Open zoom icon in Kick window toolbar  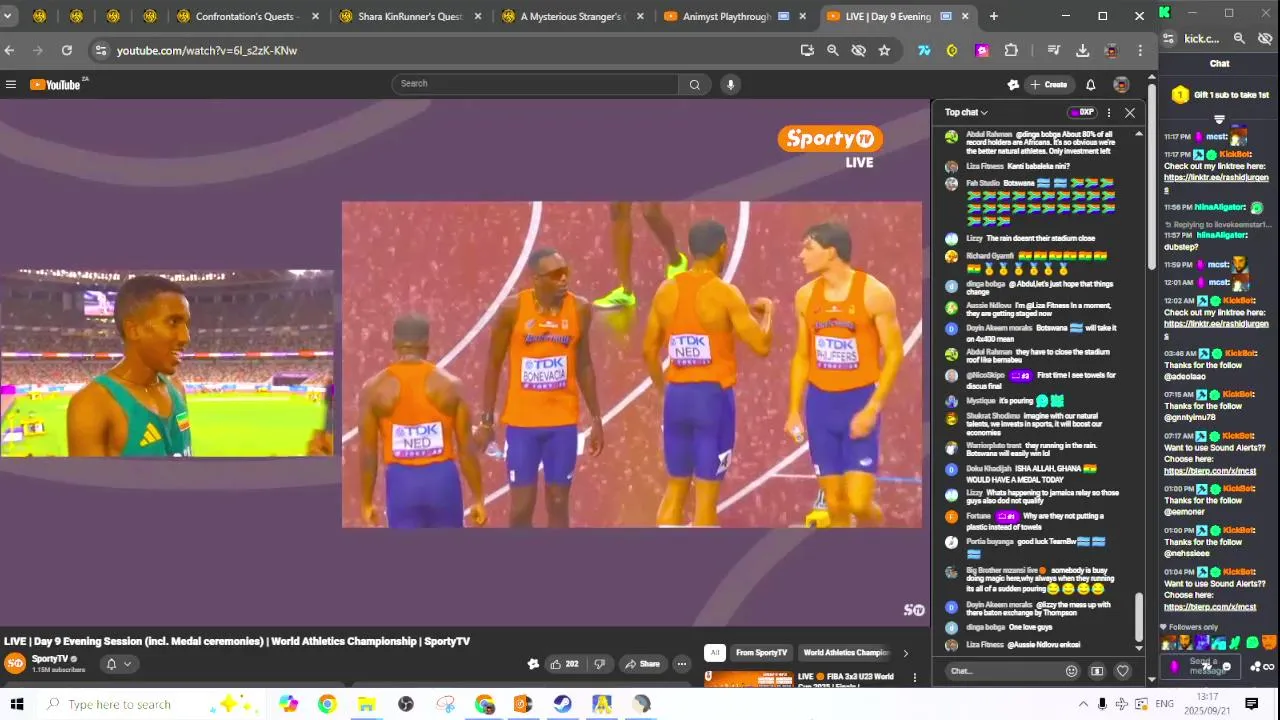click(1239, 38)
